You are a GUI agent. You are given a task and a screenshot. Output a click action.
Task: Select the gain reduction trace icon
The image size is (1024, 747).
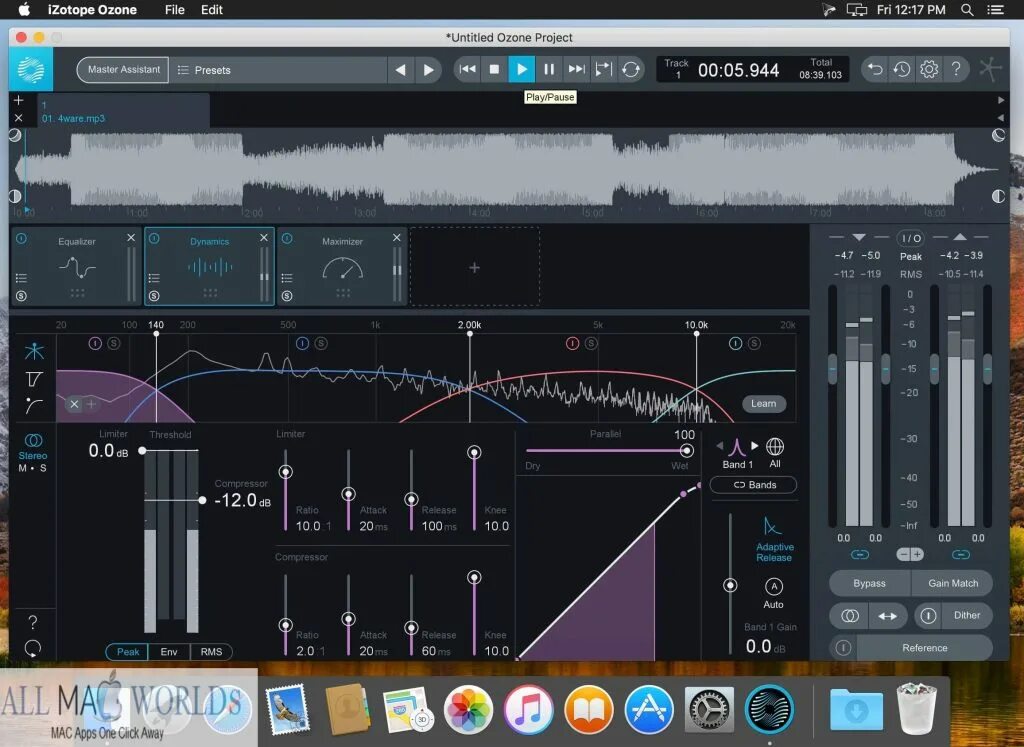tap(34, 405)
